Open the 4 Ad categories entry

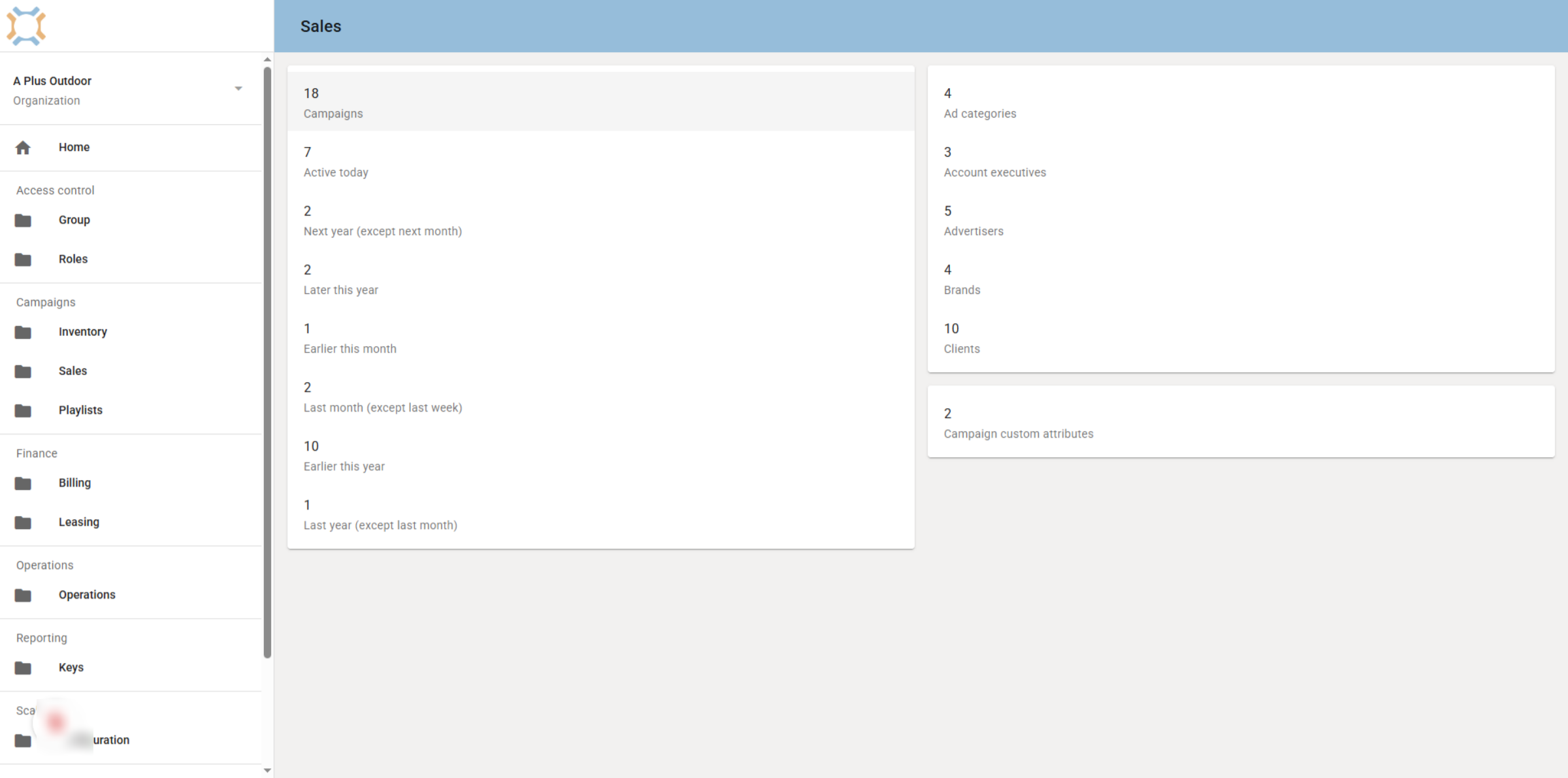[x=1241, y=101]
